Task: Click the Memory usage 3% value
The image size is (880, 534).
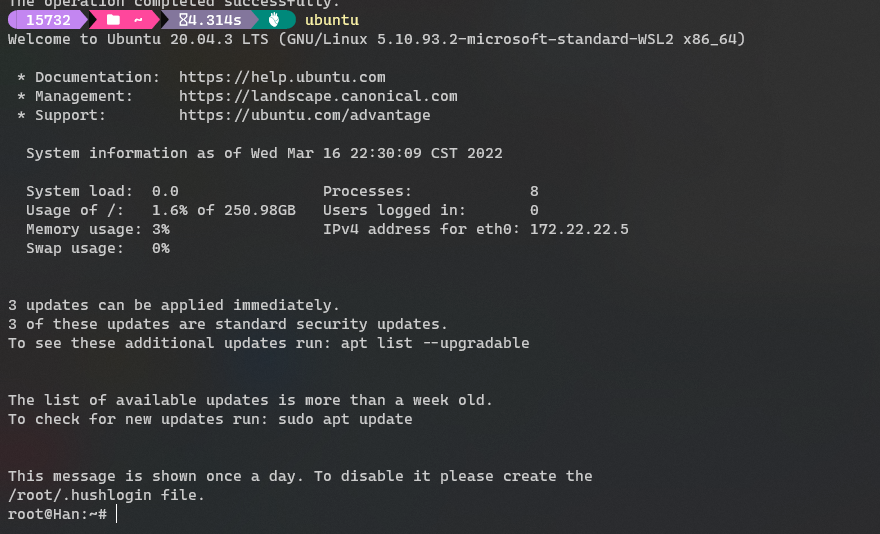Action: 161,229
